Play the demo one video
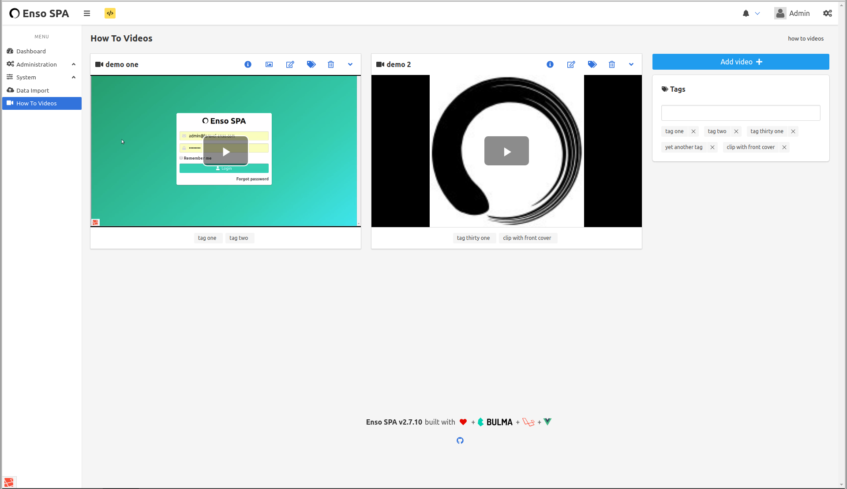847x489 pixels. tap(226, 151)
